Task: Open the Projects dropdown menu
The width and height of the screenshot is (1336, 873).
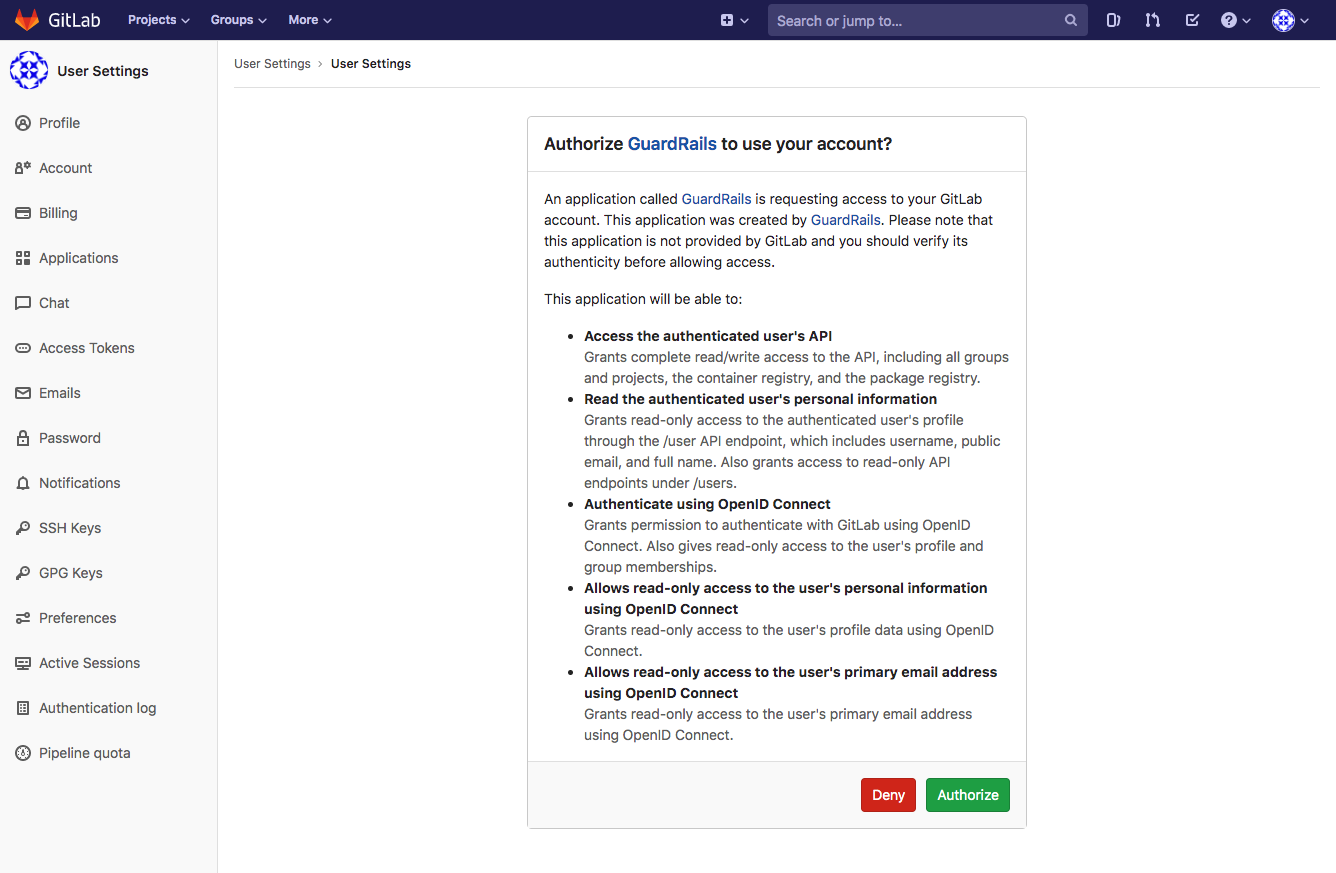Action: point(158,20)
